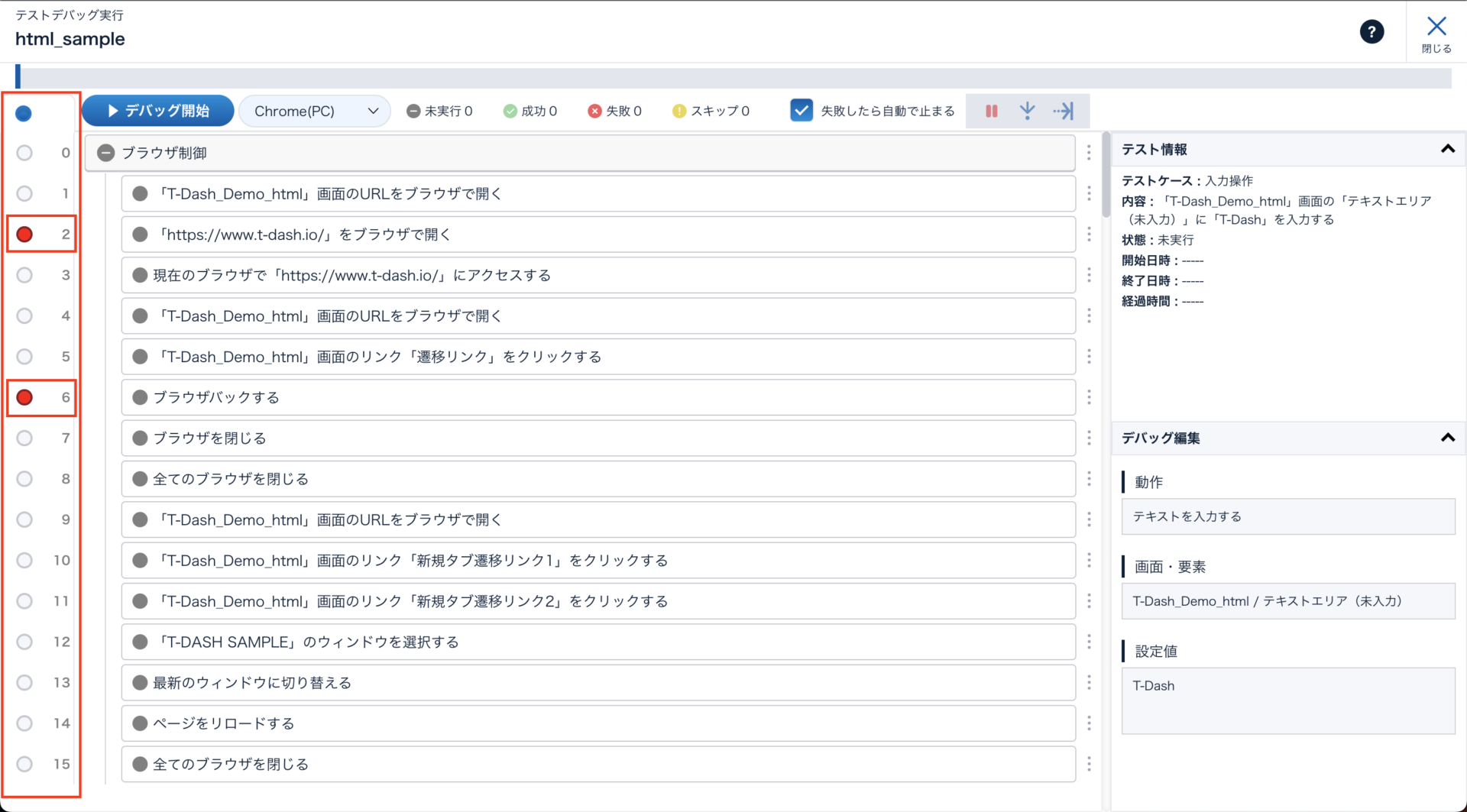Viewport: 1467px width, 812px height.
Task: Open three-dot menu for ページをリロードする step
Action: [1089, 723]
